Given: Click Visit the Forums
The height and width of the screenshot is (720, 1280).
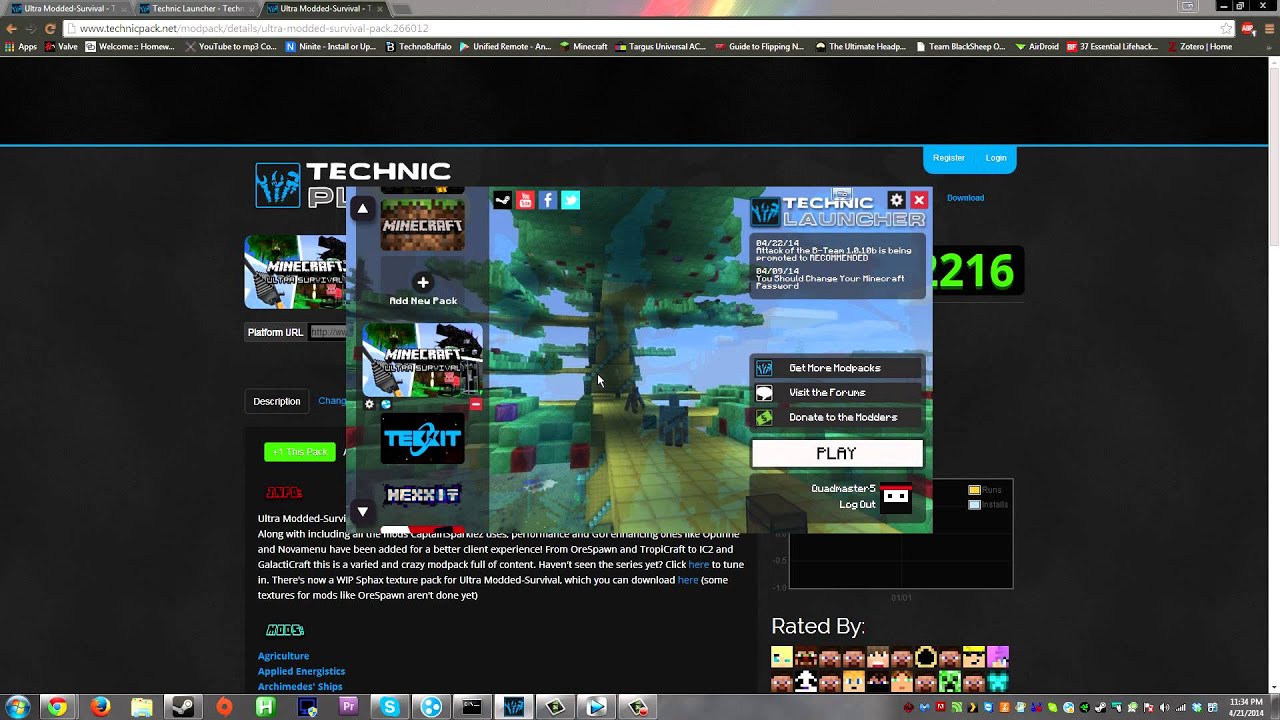Looking at the screenshot, I should (x=836, y=393).
